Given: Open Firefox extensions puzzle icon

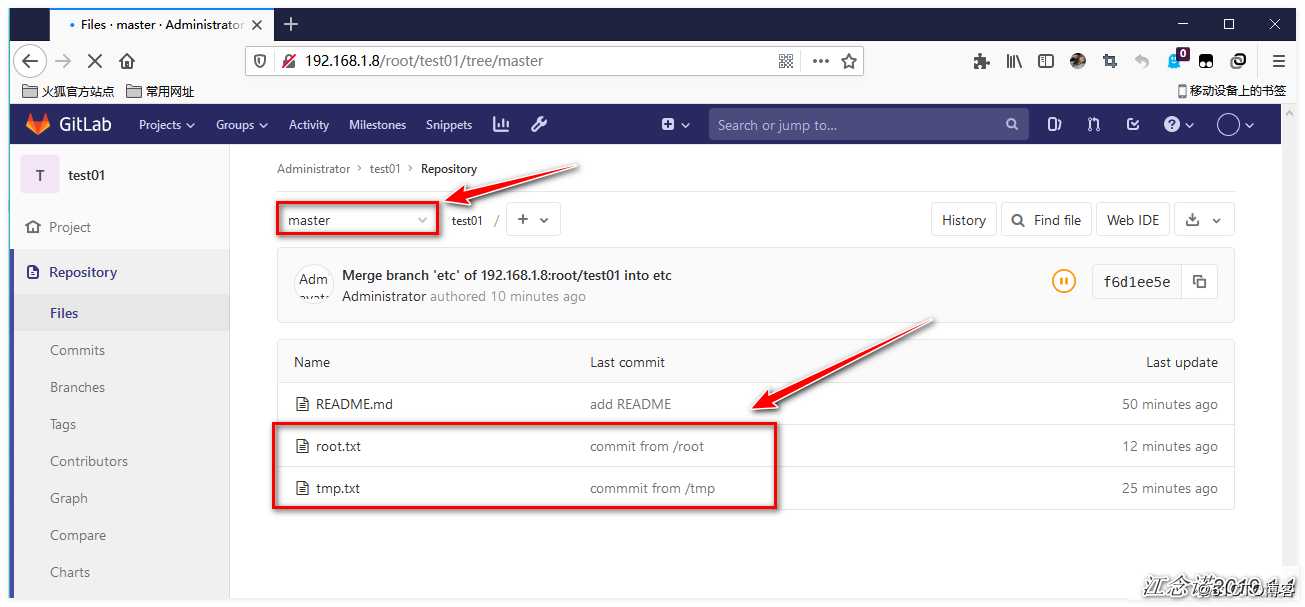Looking at the screenshot, I should pyautogui.click(x=981, y=61).
